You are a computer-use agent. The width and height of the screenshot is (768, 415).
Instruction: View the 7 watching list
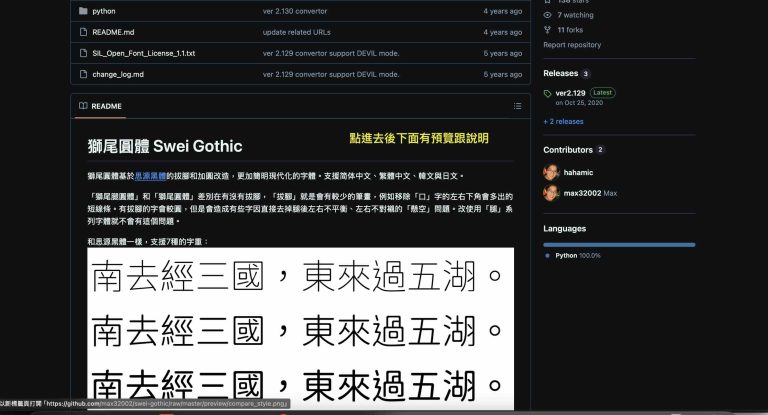coord(575,15)
